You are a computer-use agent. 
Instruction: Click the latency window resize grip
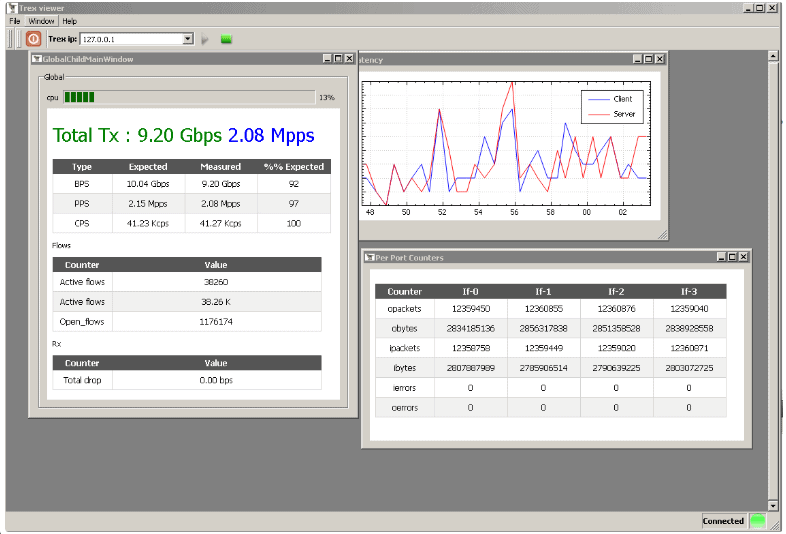pos(662,235)
